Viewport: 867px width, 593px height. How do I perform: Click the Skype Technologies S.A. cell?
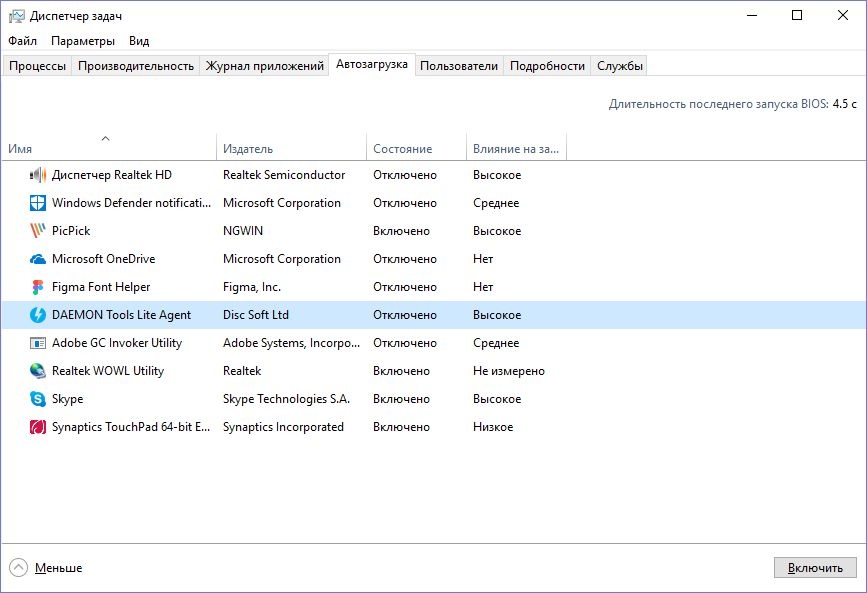coord(286,399)
